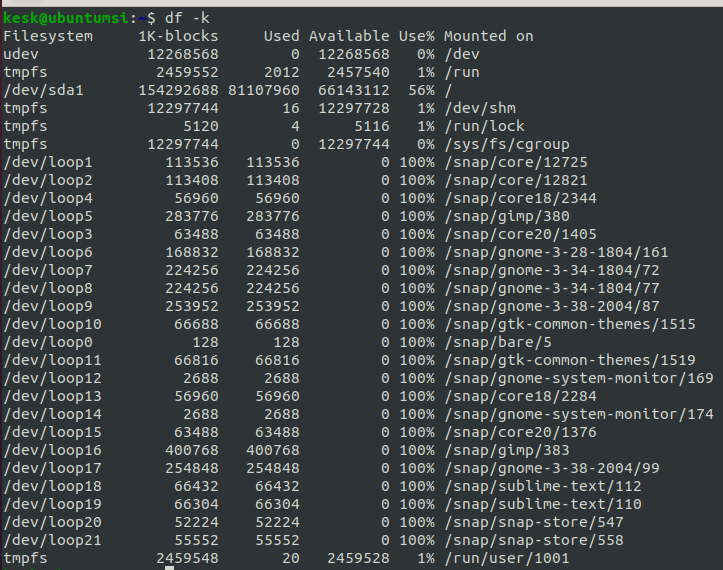
Task: Click the '1K-blocks' column header
Action: 178,36
